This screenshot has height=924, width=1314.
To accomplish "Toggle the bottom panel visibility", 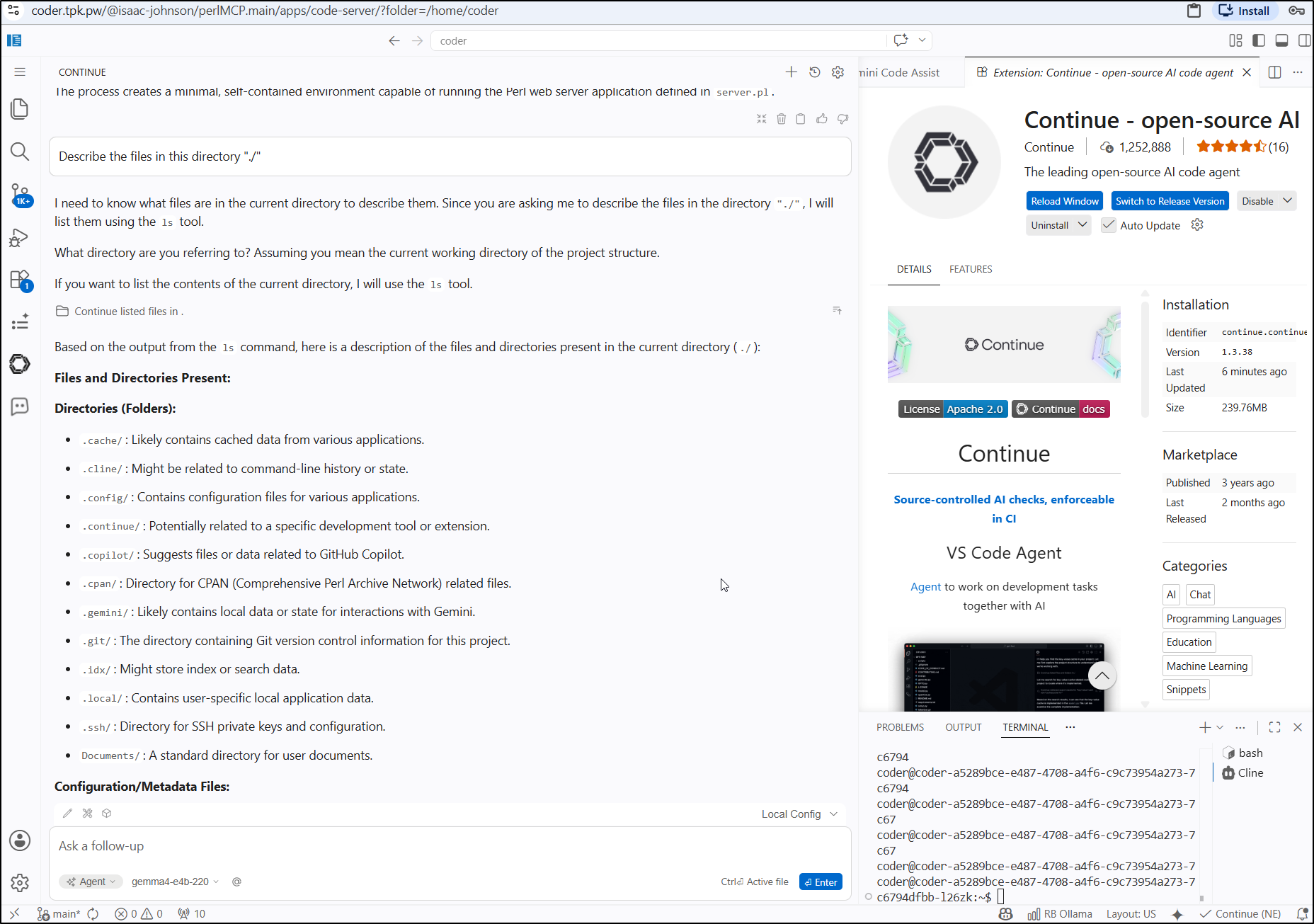I will tap(1281, 40).
